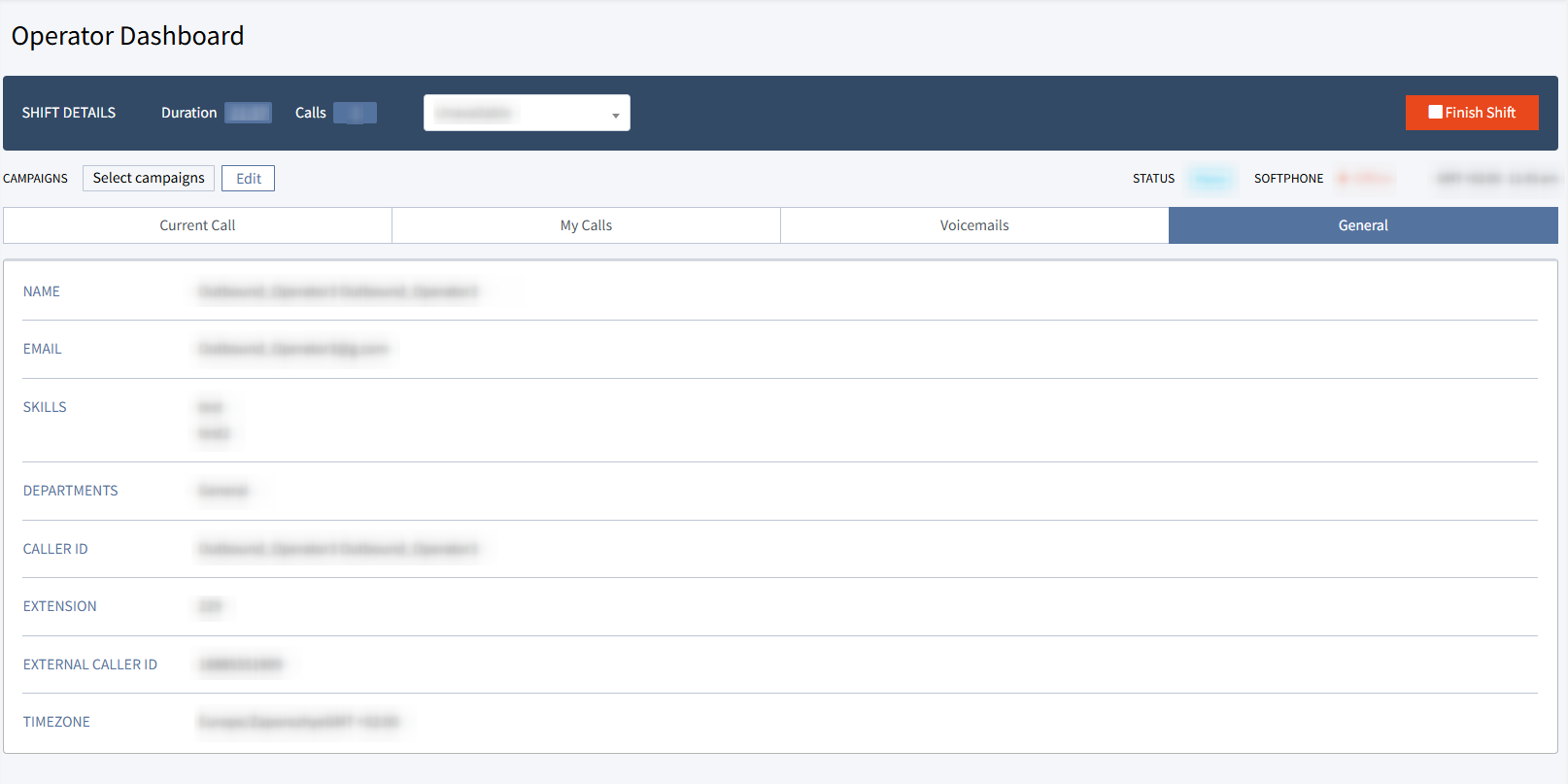Expand the availability status dropdown arrow
The width and height of the screenshot is (1568, 784).
point(615,115)
